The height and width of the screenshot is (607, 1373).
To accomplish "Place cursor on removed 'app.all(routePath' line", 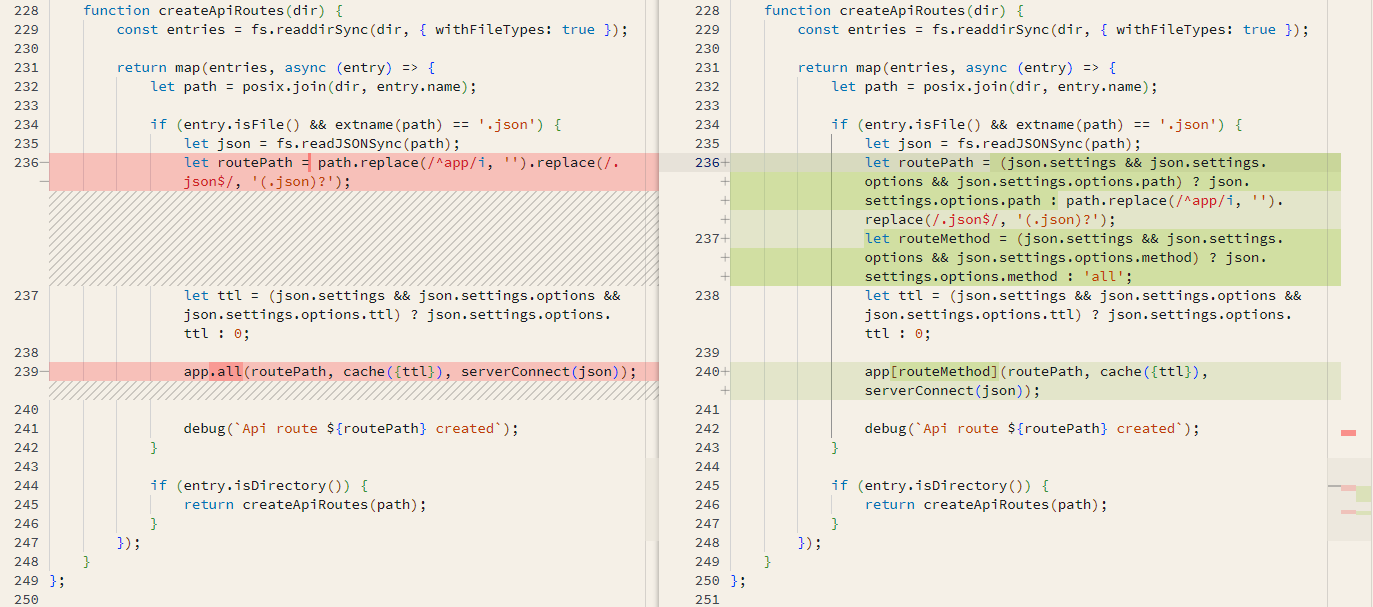I will pos(410,371).
